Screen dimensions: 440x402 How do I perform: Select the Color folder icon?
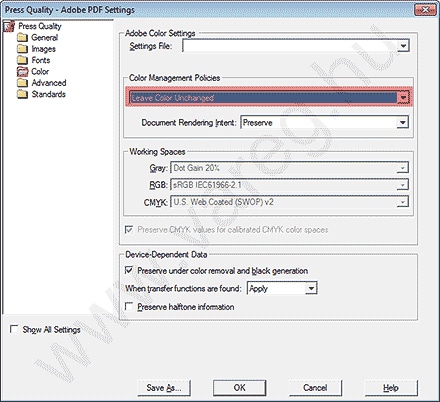[x=22, y=71]
